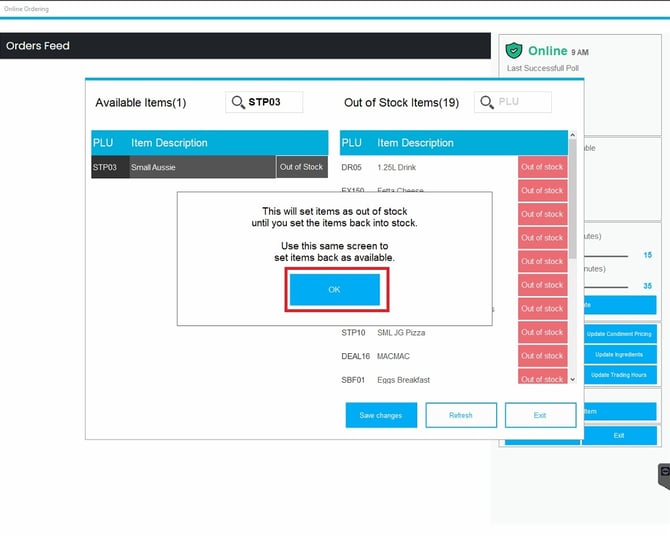Toggle stock for STP10 SML JG Pizza
Image resolution: width=670 pixels, height=538 pixels.
click(x=542, y=332)
